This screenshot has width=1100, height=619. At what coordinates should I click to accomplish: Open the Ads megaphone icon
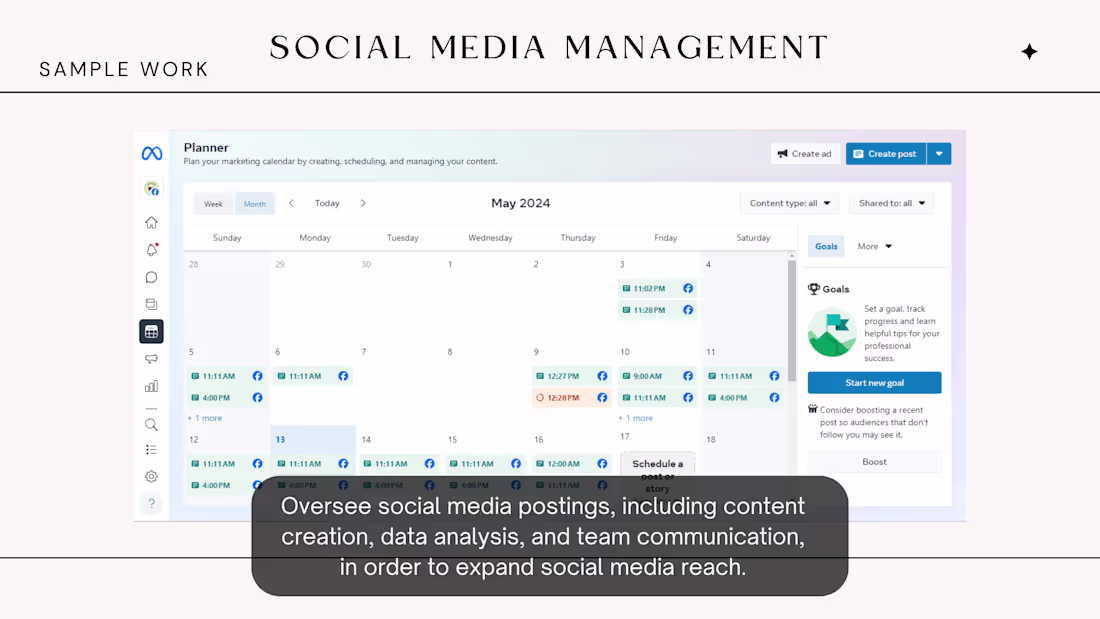point(152,359)
